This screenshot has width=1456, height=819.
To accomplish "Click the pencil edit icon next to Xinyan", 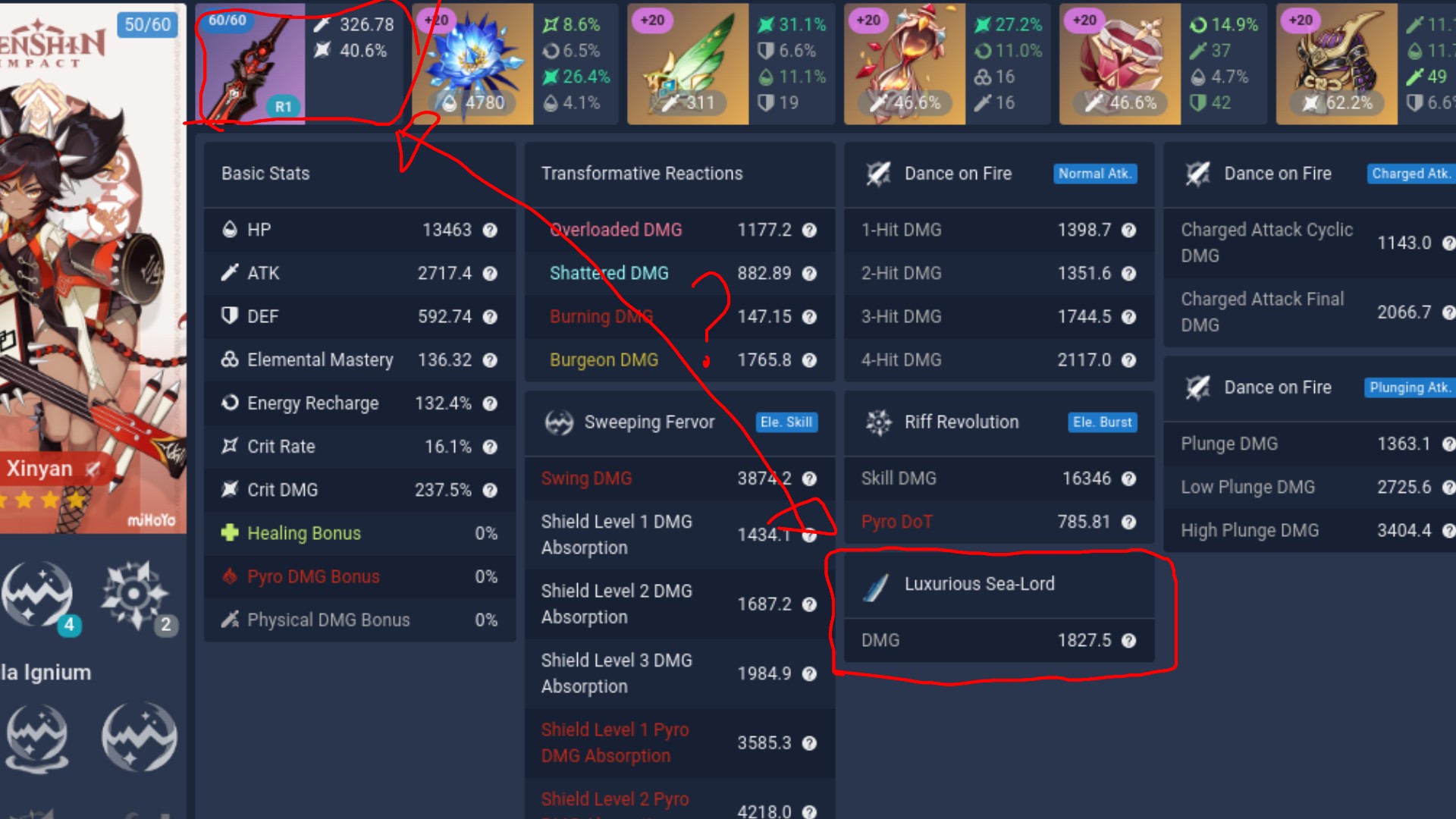I will click(93, 469).
